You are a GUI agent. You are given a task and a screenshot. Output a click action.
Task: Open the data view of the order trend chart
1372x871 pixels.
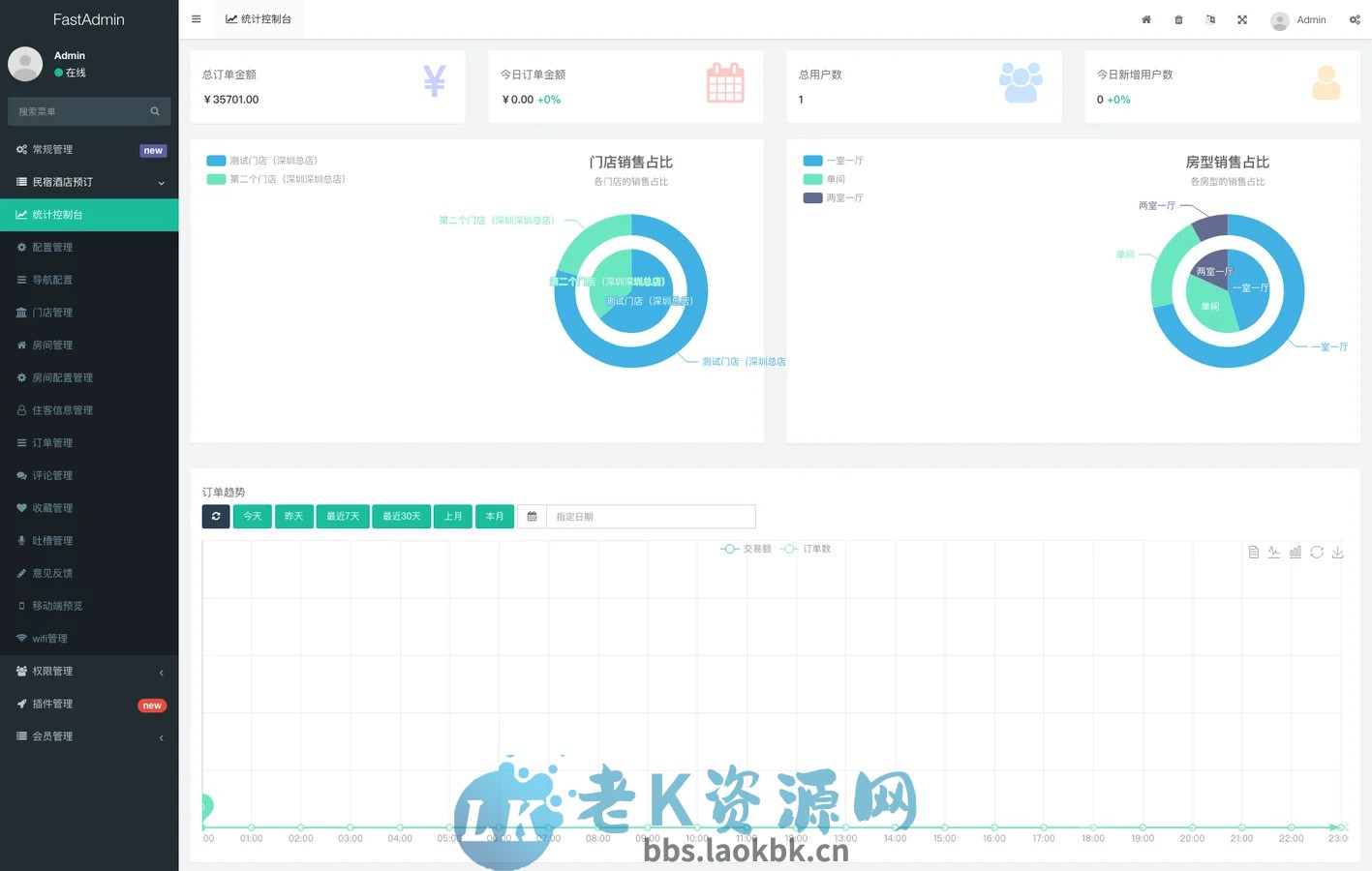[1254, 552]
